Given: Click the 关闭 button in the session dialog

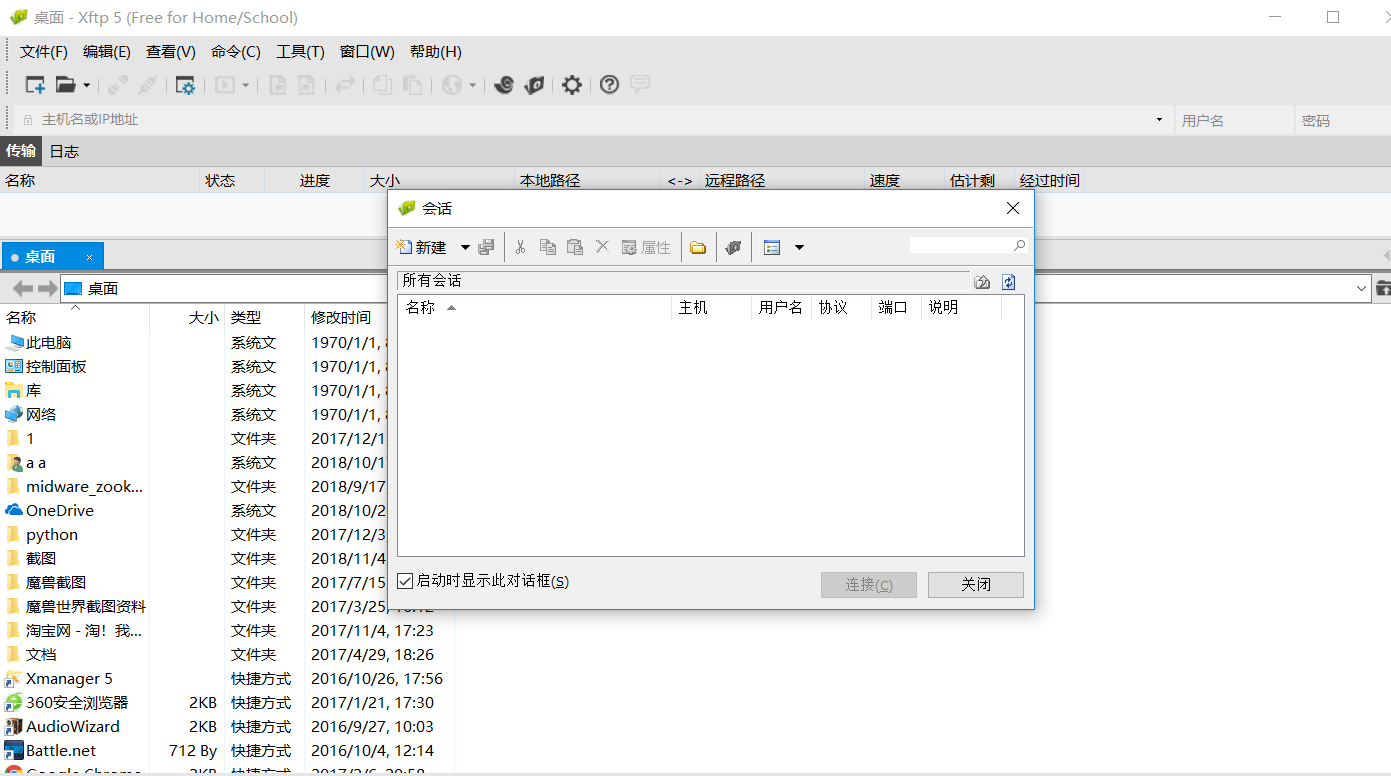Looking at the screenshot, I should coord(975,584).
